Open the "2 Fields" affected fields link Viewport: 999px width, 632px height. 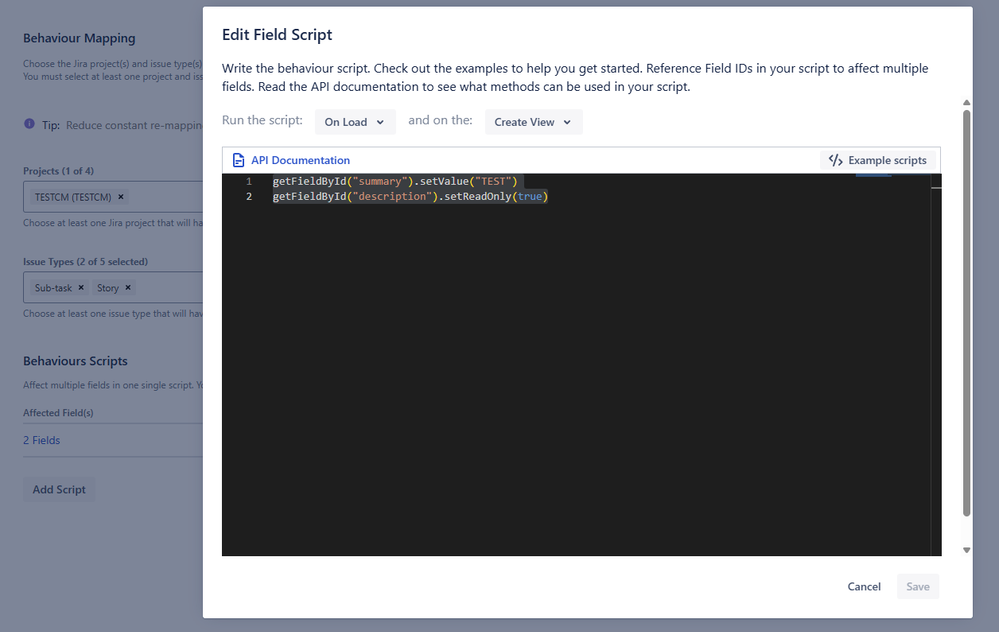41,439
